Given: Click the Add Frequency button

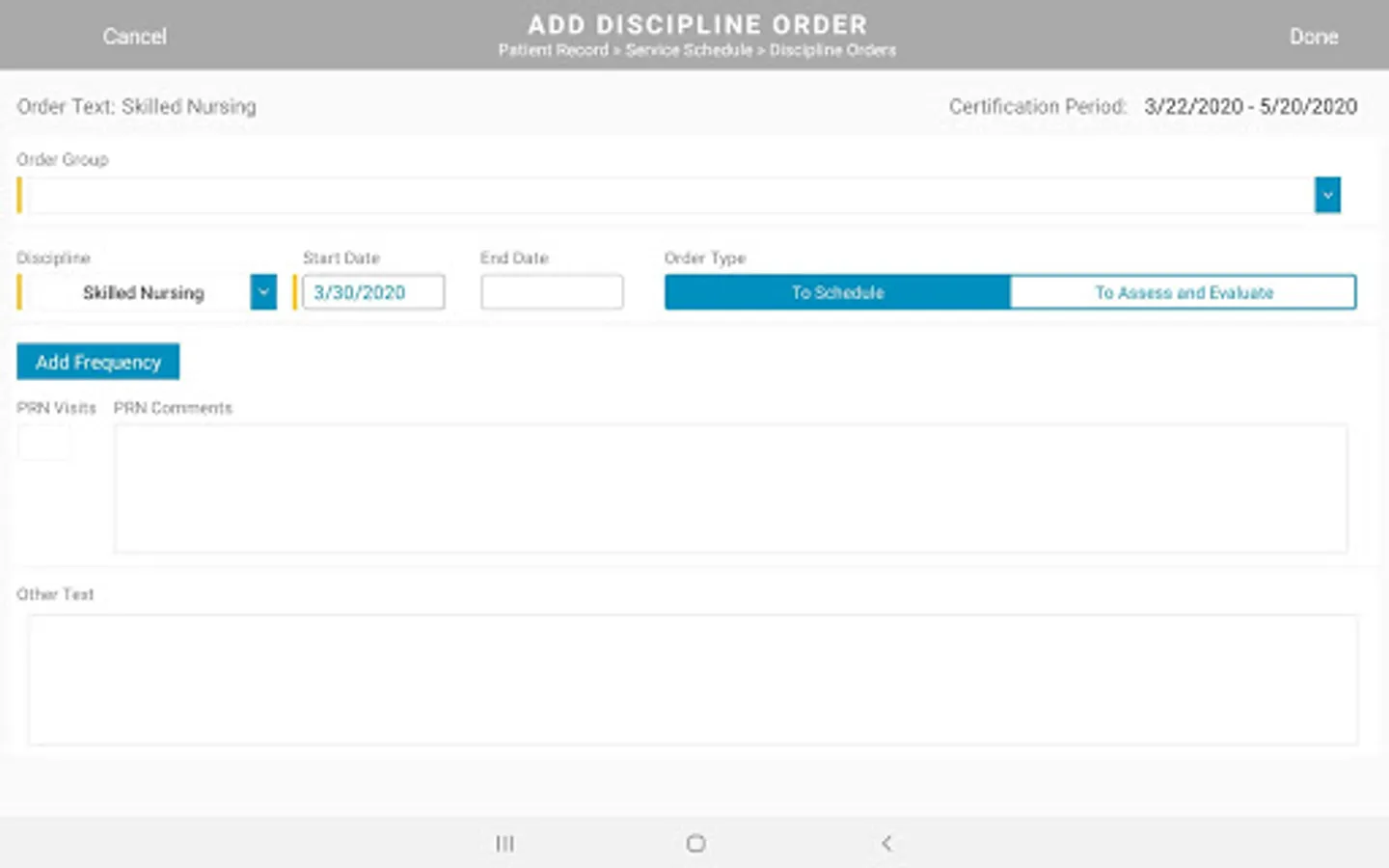Looking at the screenshot, I should [x=98, y=362].
